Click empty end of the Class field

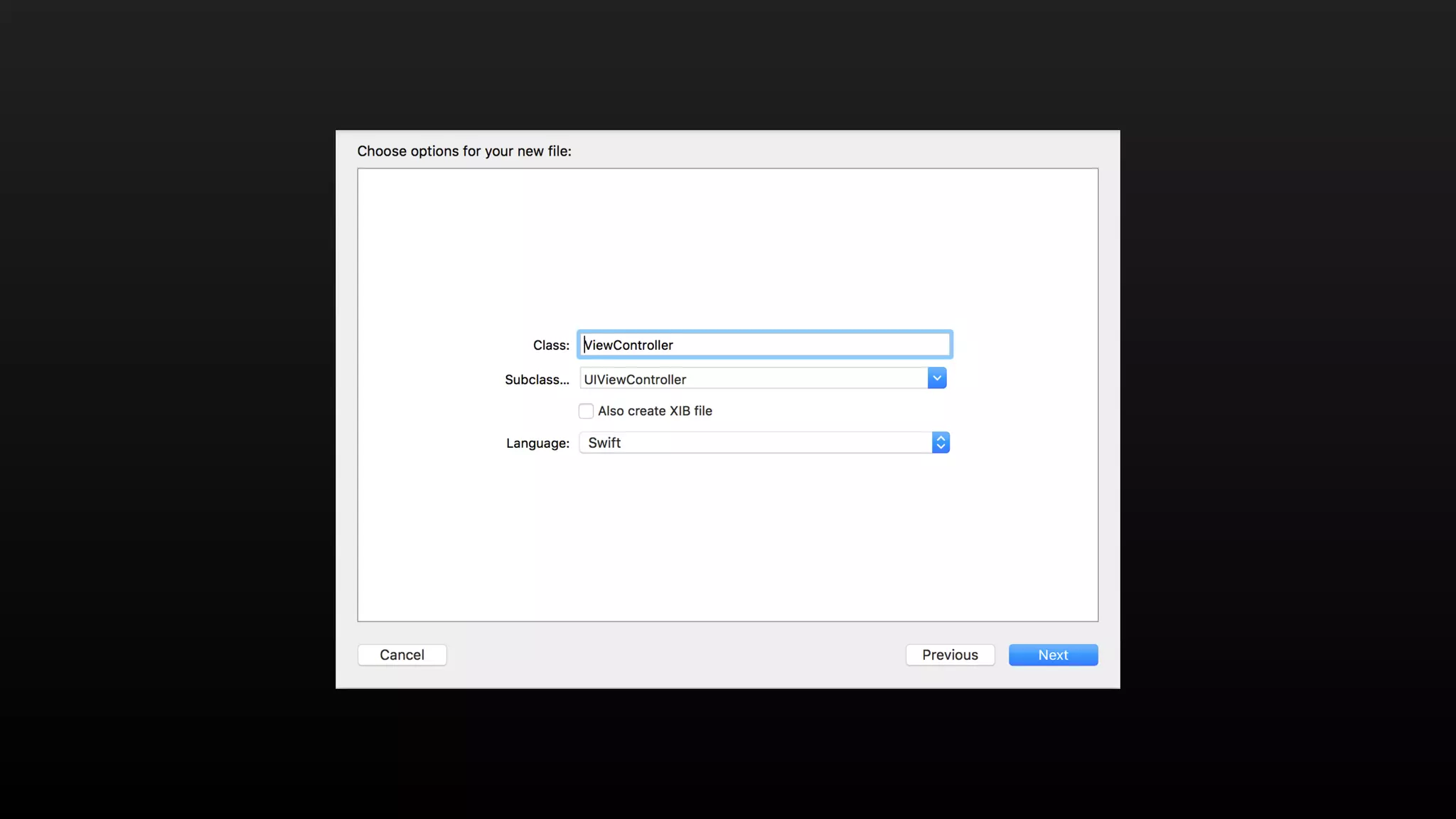853,345
